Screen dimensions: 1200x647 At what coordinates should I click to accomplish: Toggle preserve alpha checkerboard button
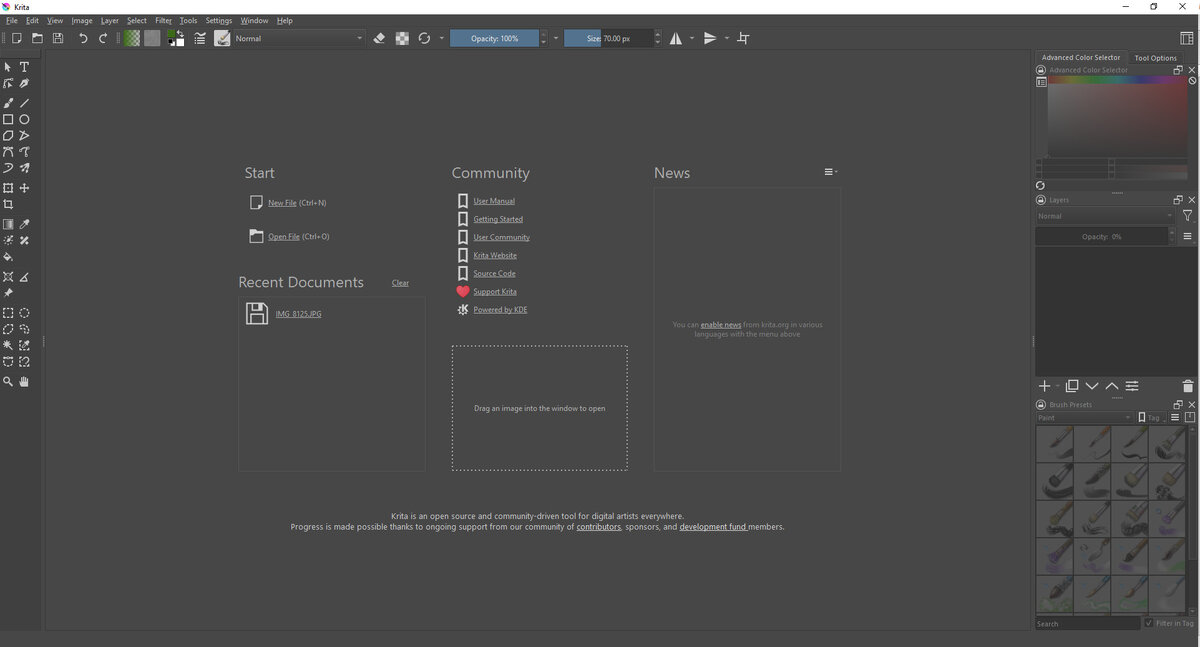[x=402, y=38]
